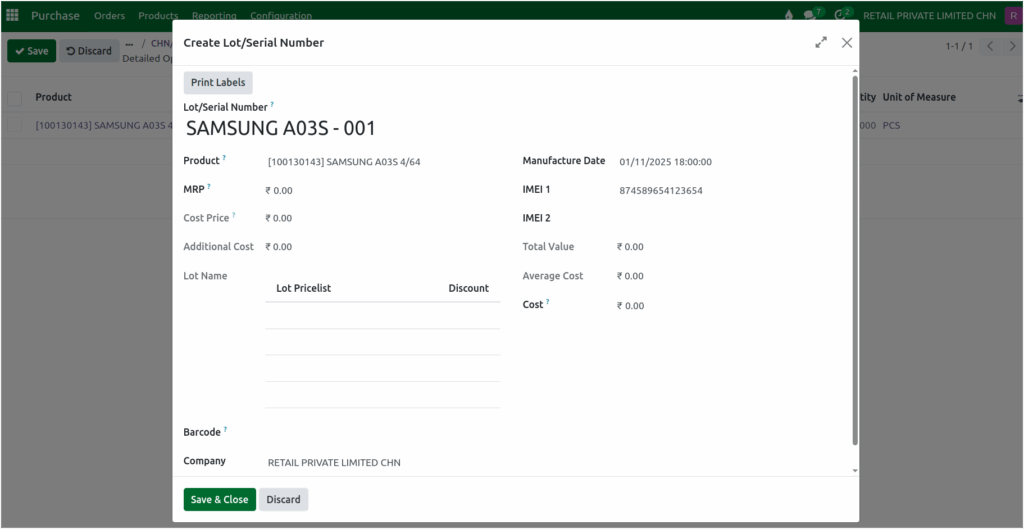Open the apps grid menu icon
This screenshot has width=1024, height=529.
pos(12,15)
